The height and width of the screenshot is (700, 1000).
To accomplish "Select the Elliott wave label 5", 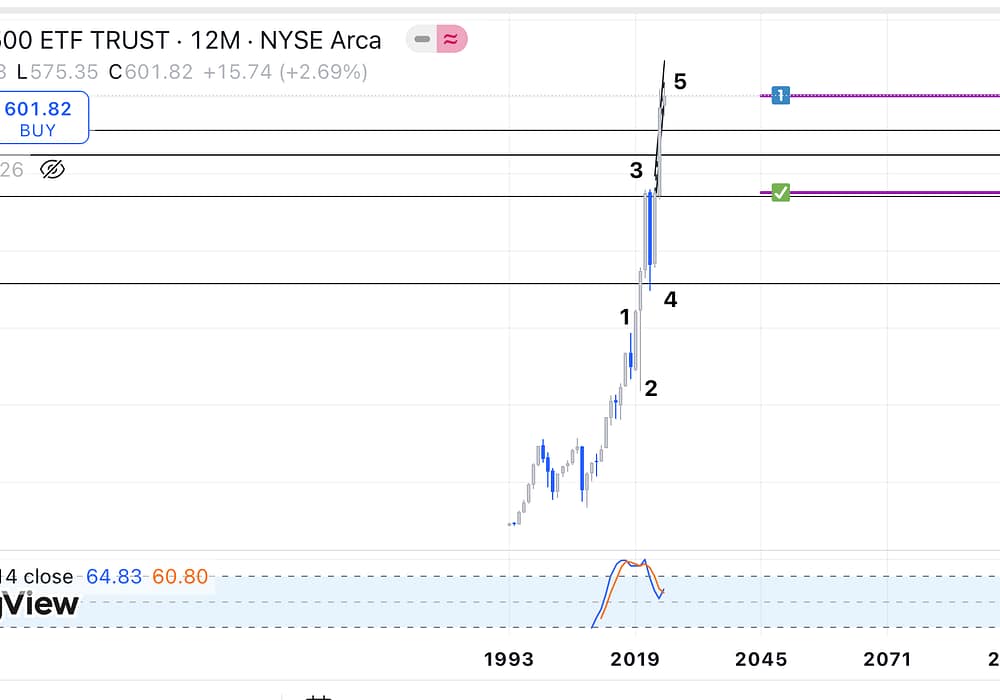I will 680,82.
